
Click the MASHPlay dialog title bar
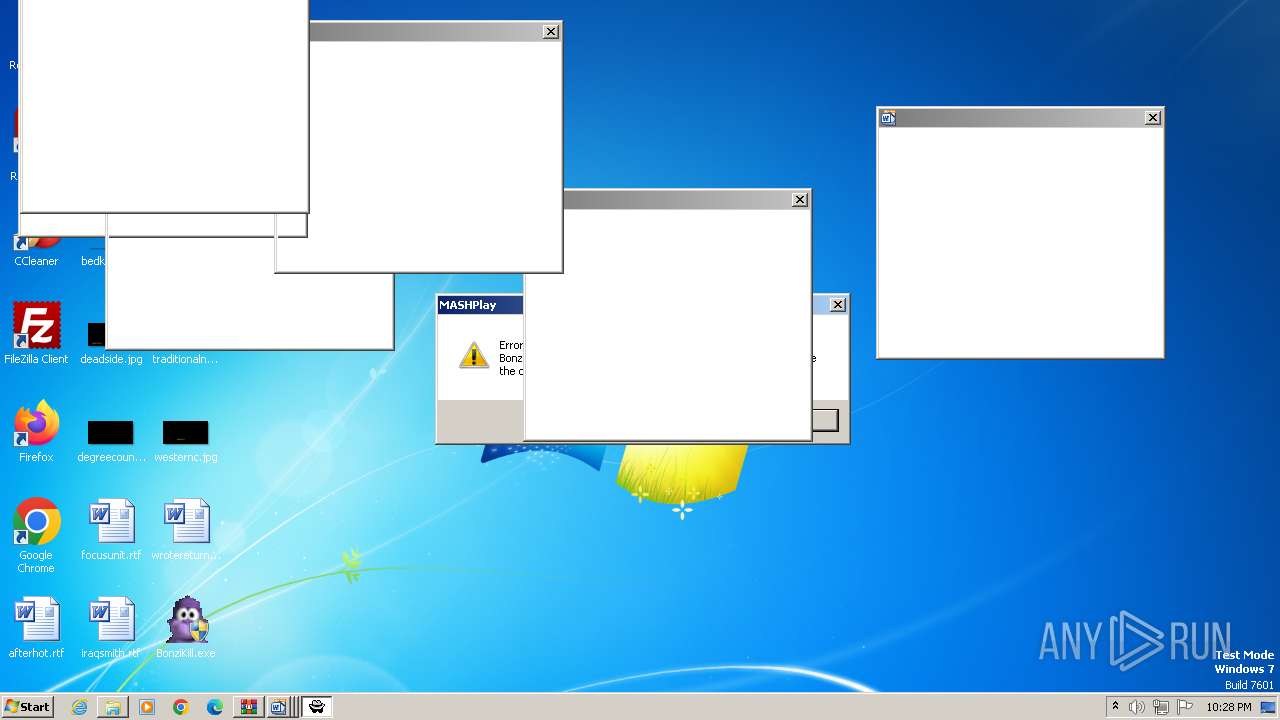click(x=480, y=305)
